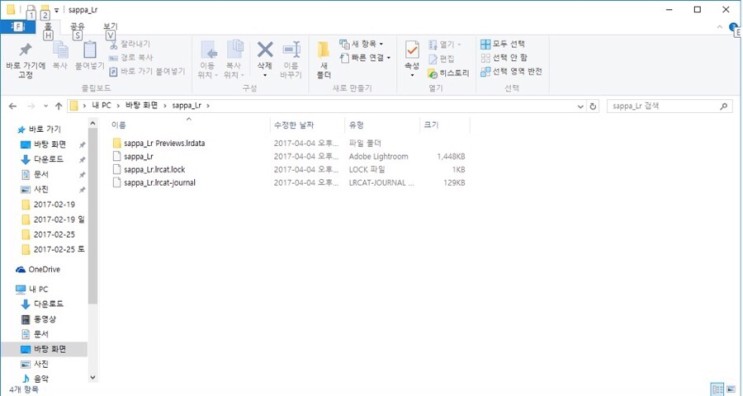Select 내 PC in the navigation pane
The height and width of the screenshot is (396, 743).
pos(38,289)
